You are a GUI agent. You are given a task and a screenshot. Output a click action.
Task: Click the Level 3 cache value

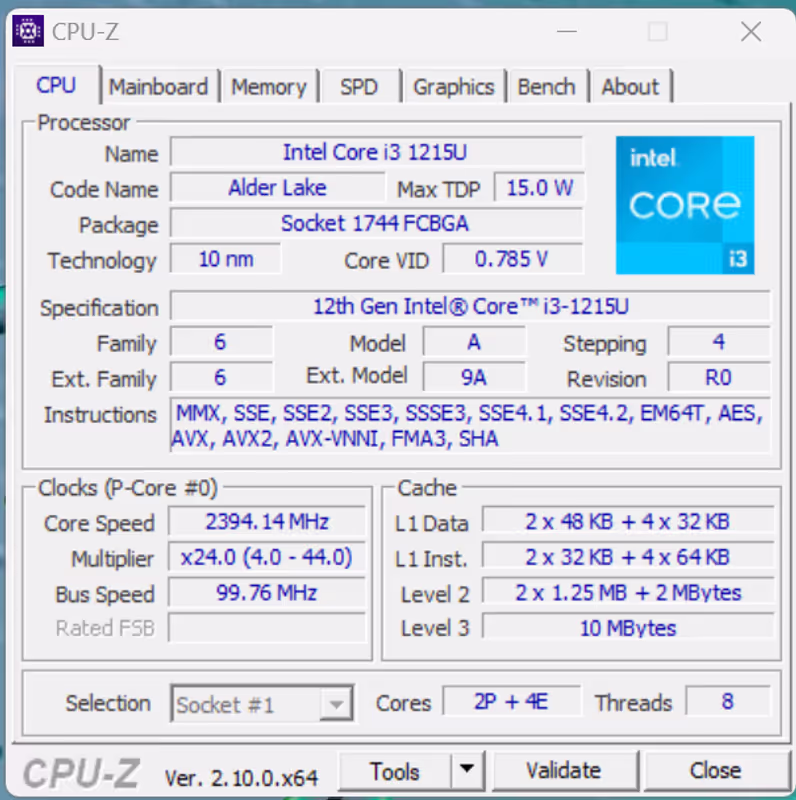coord(628,628)
